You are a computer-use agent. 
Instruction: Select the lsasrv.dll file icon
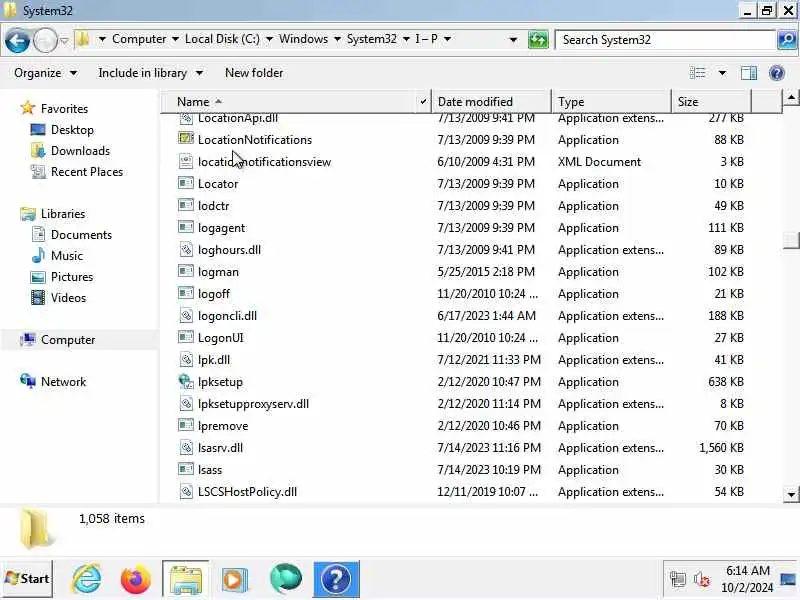point(186,447)
